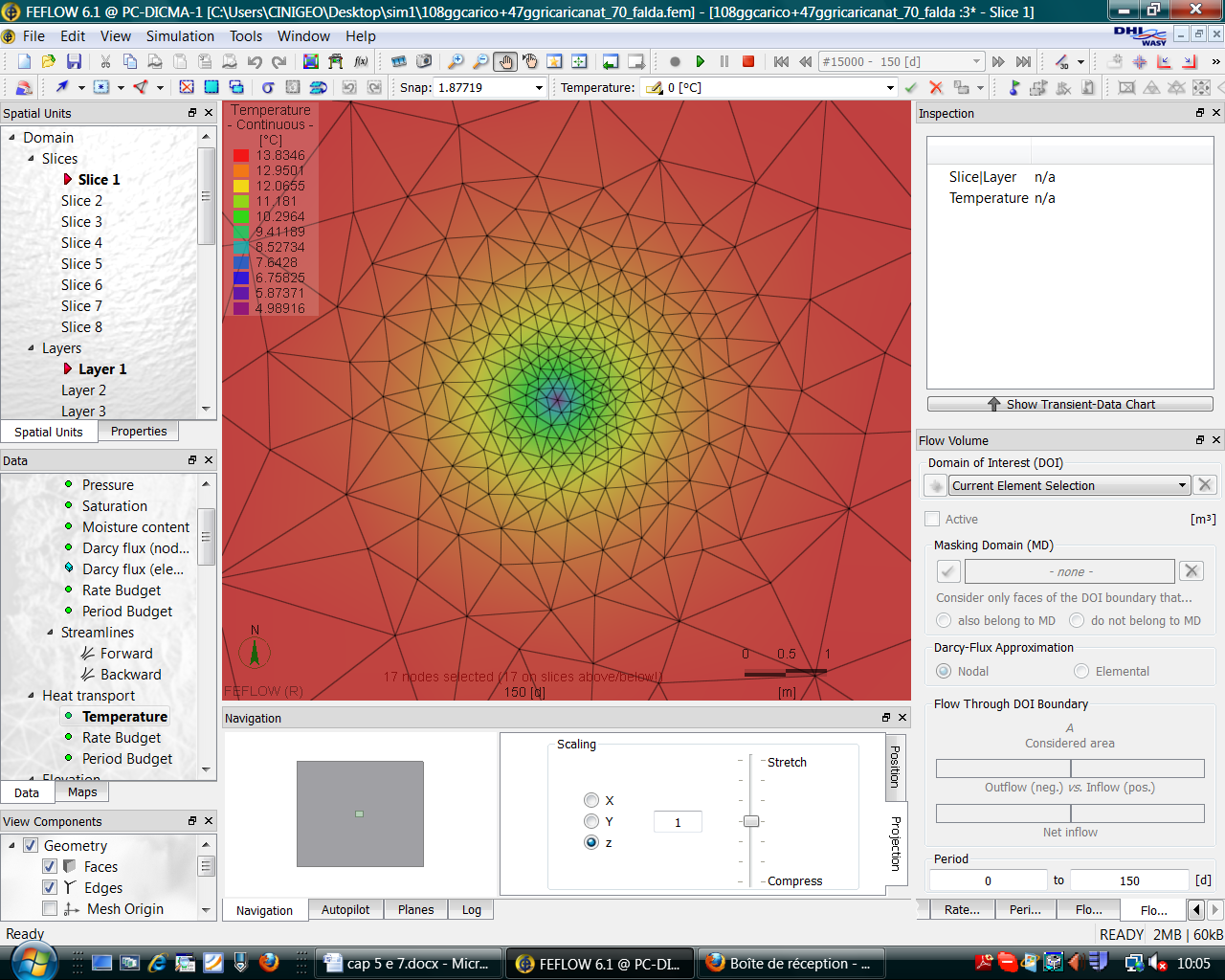Select the zoom out magnifier tool
Viewport: 1225px width, 980px height.
pos(480,61)
